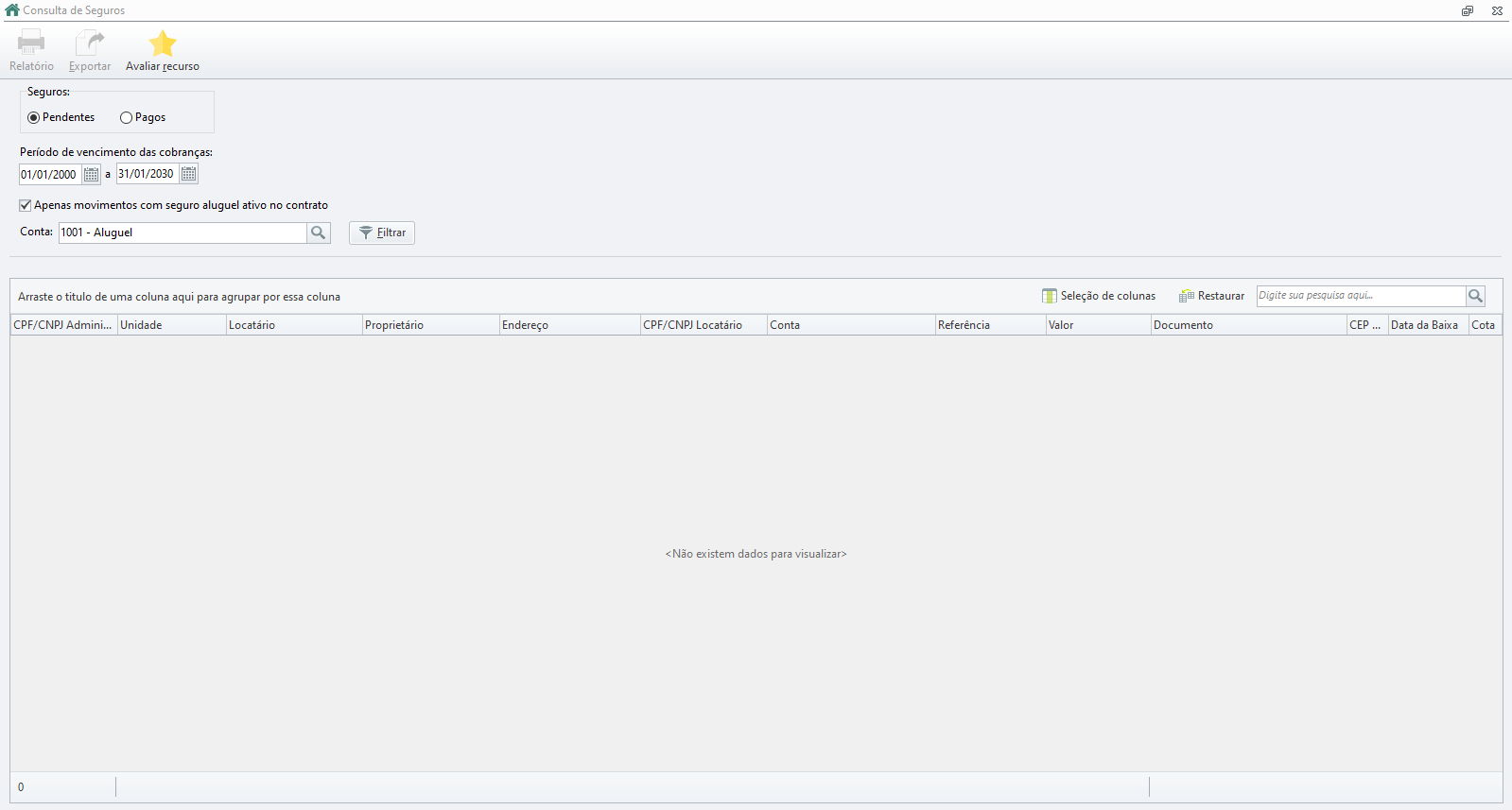The height and width of the screenshot is (810, 1512).
Task: Click the Exportar arrow icon
Action: tap(90, 43)
